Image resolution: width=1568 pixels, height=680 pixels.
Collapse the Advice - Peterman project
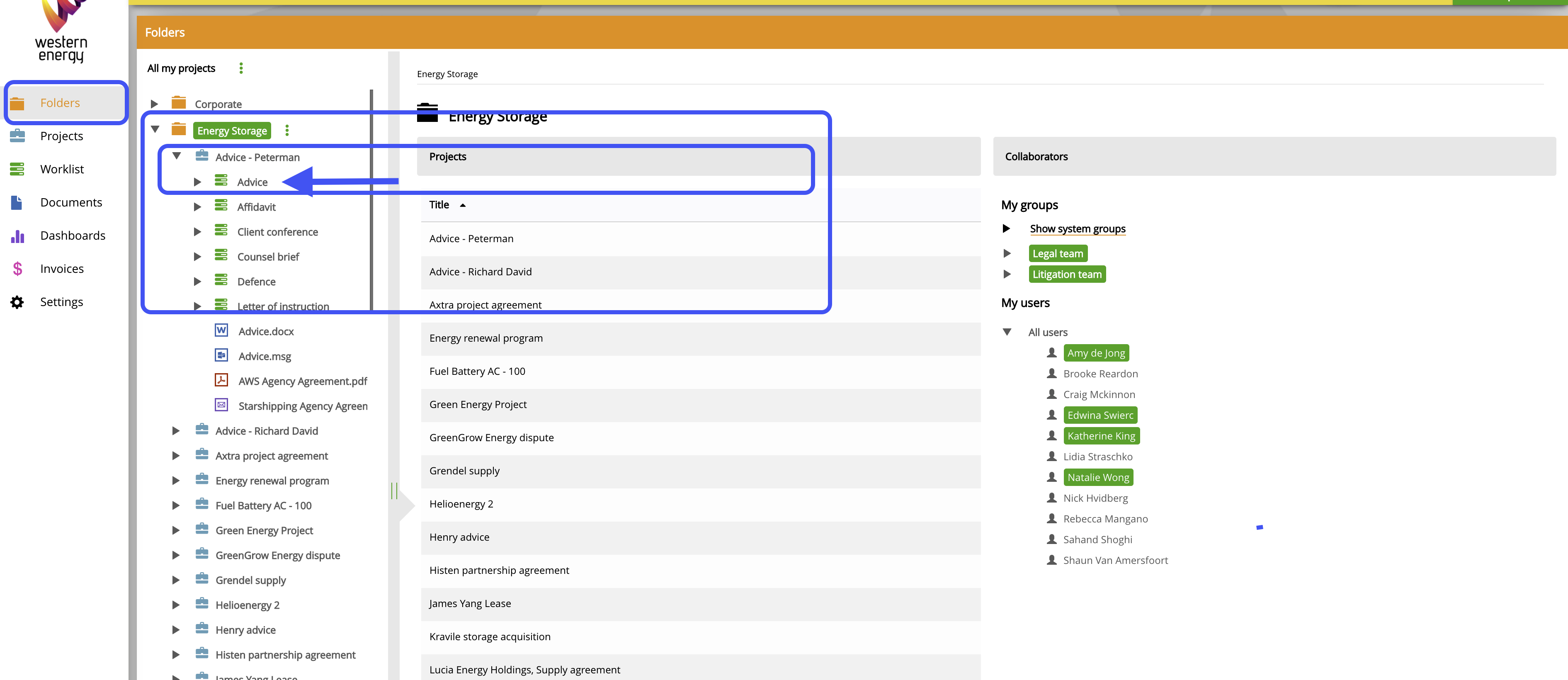click(177, 156)
